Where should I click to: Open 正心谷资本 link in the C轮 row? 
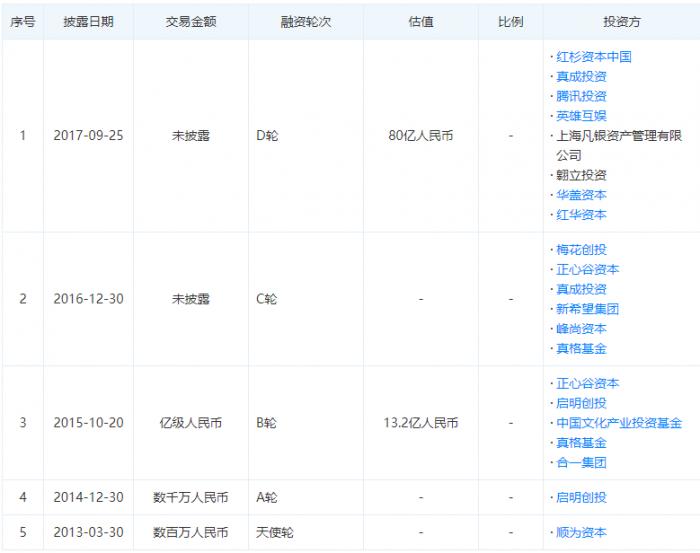(587, 269)
